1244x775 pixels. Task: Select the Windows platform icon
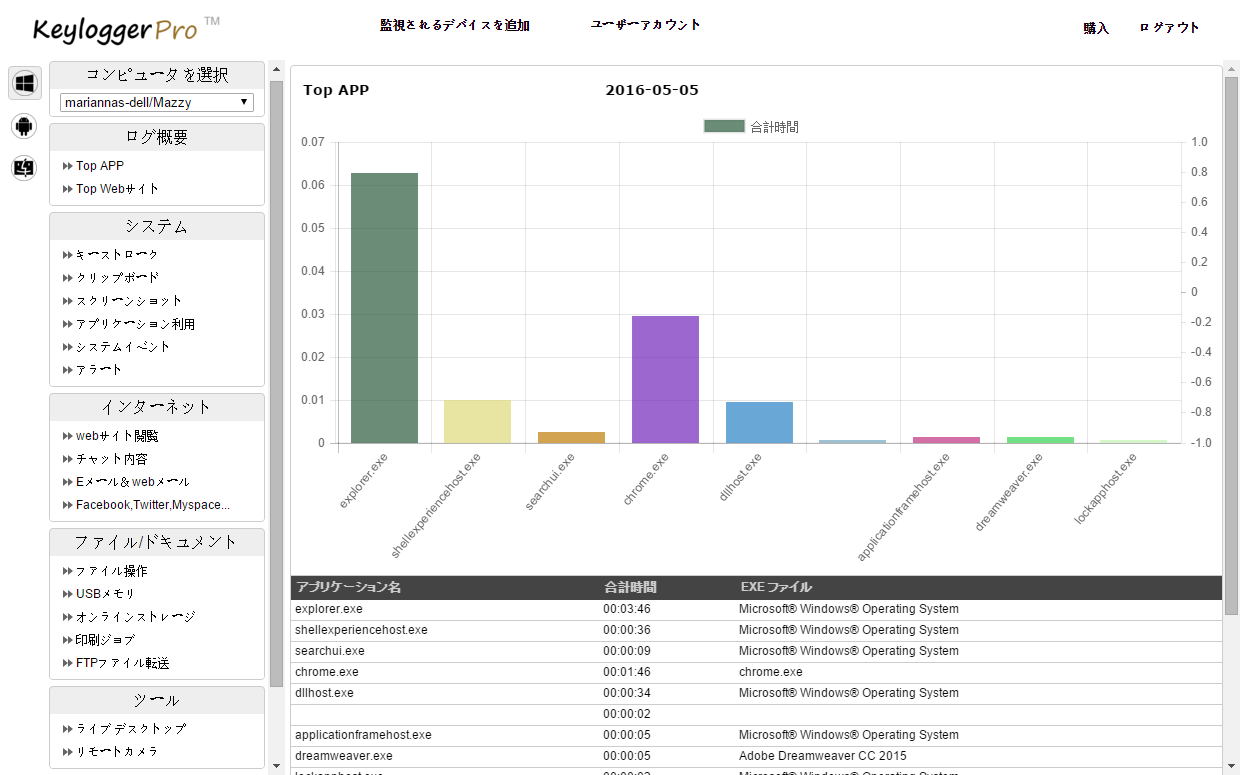click(25, 83)
